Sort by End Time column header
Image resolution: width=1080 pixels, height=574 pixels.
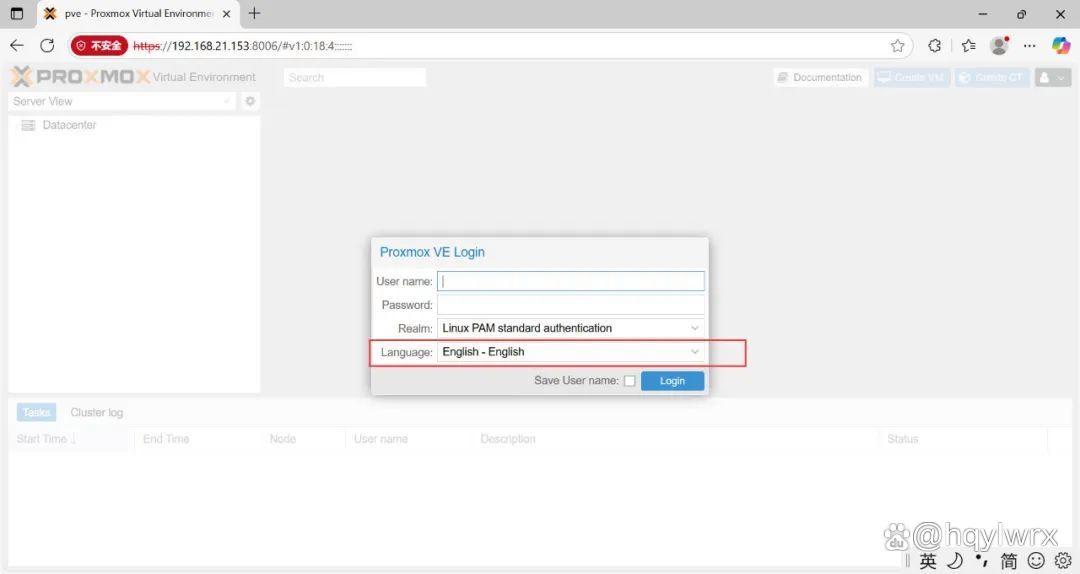pyautogui.click(x=166, y=439)
